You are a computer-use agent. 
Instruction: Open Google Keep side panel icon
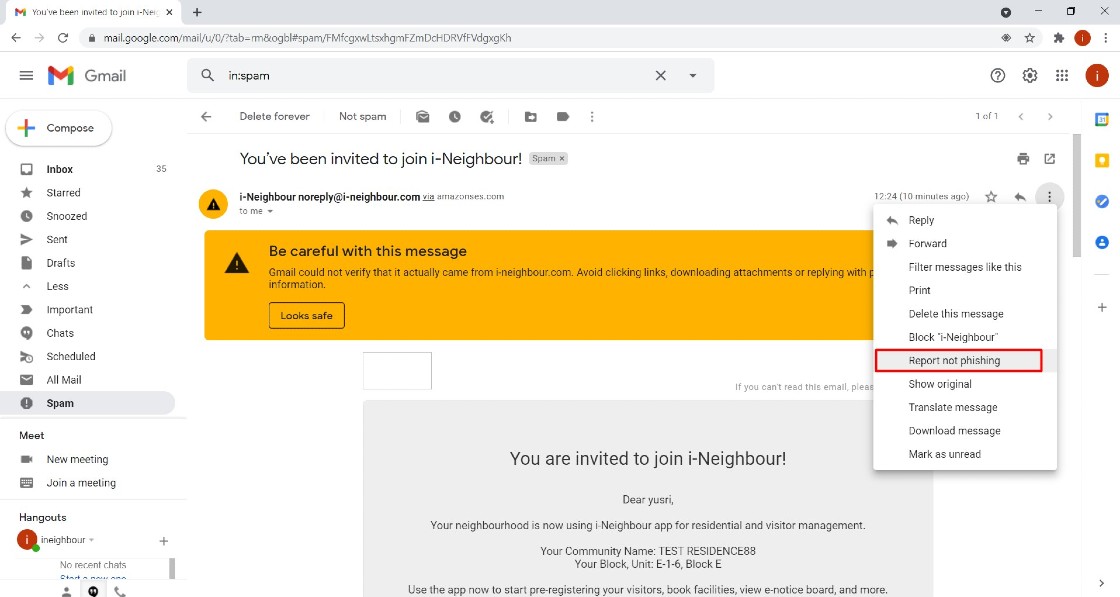(1102, 161)
